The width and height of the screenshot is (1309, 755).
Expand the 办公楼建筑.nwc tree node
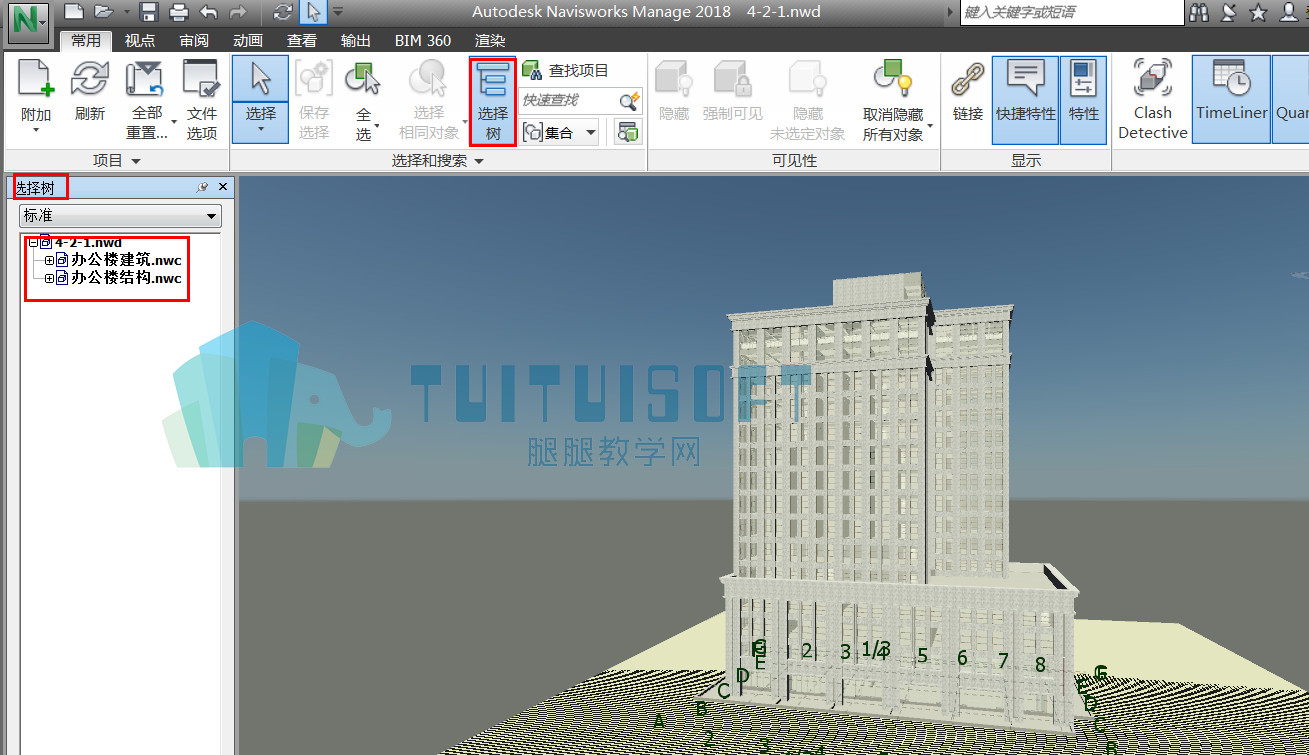(49, 260)
